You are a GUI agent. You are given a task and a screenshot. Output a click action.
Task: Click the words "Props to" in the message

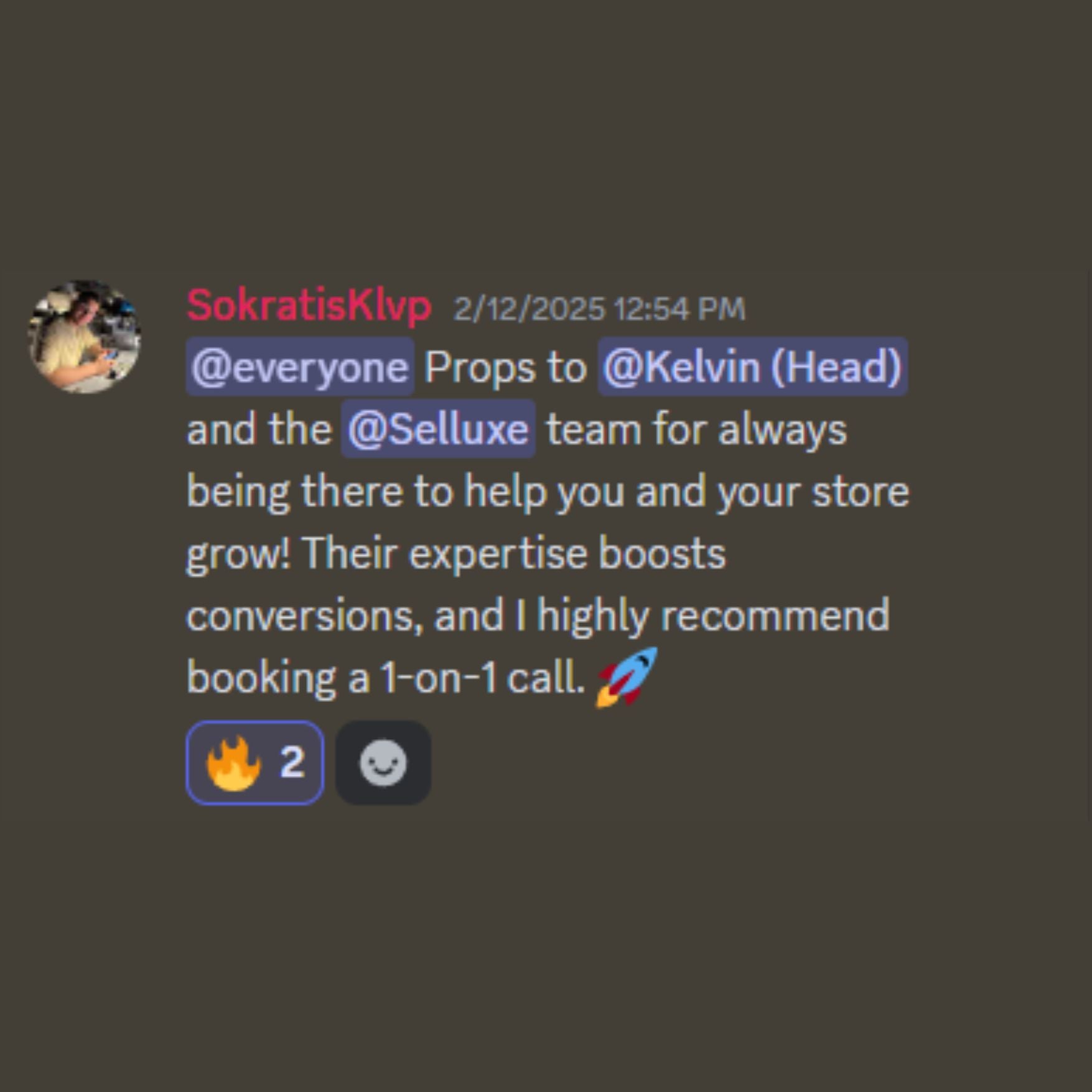tap(505, 367)
